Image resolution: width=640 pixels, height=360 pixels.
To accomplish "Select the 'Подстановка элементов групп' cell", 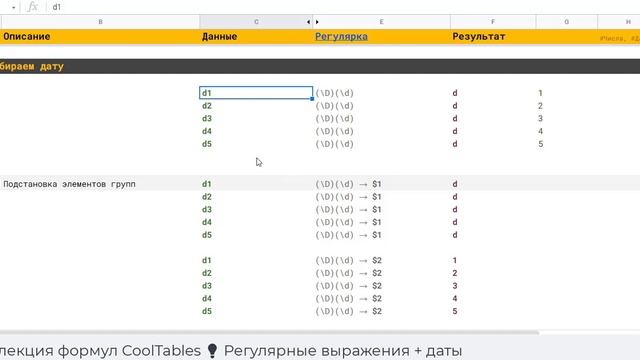I will click(100, 184).
